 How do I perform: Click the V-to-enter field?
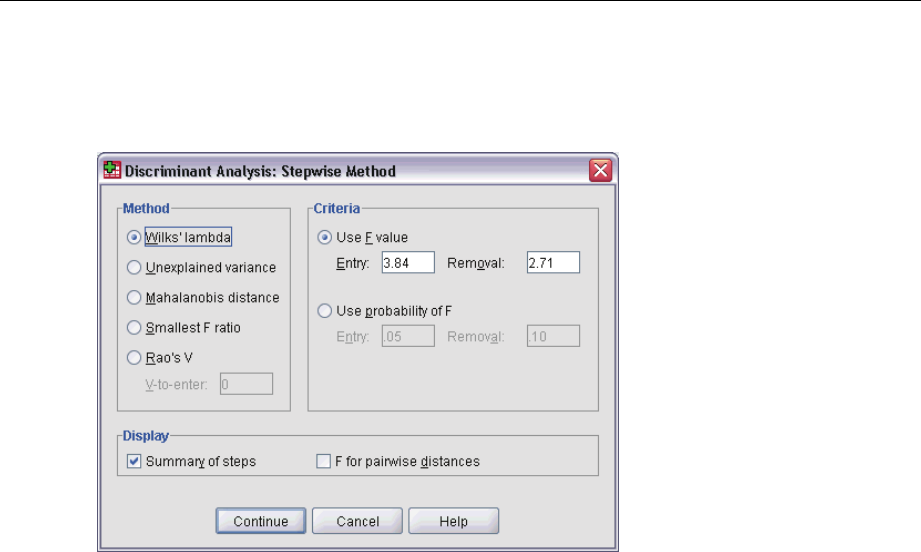tap(246, 384)
